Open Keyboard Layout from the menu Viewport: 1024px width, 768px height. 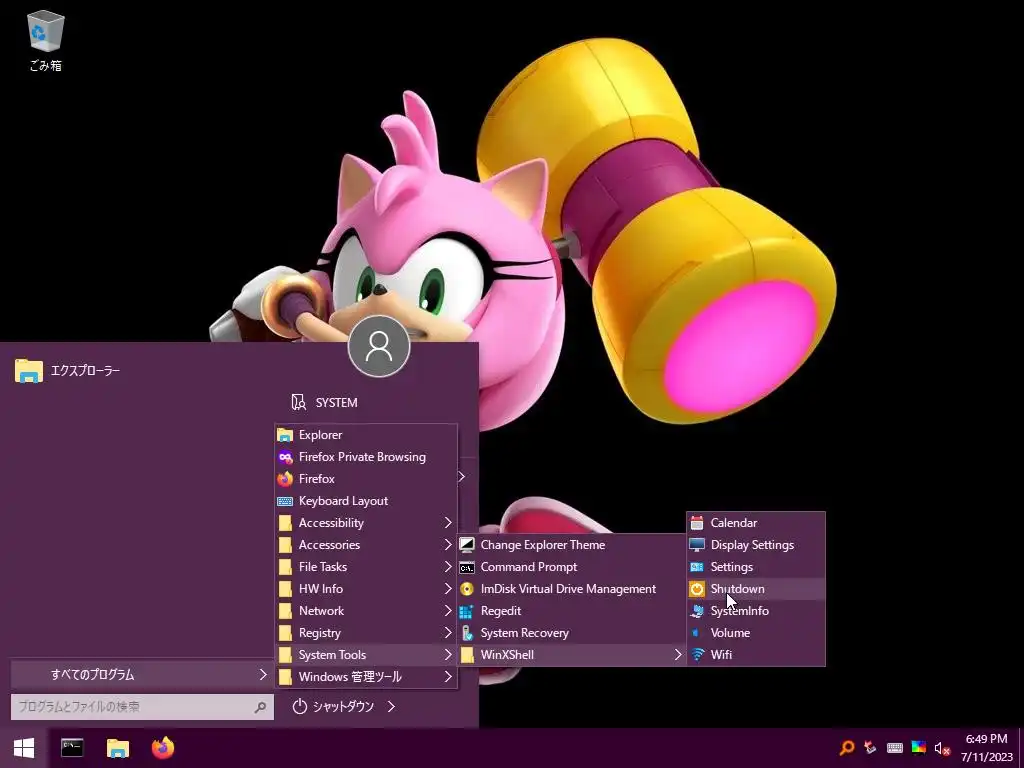point(366,501)
